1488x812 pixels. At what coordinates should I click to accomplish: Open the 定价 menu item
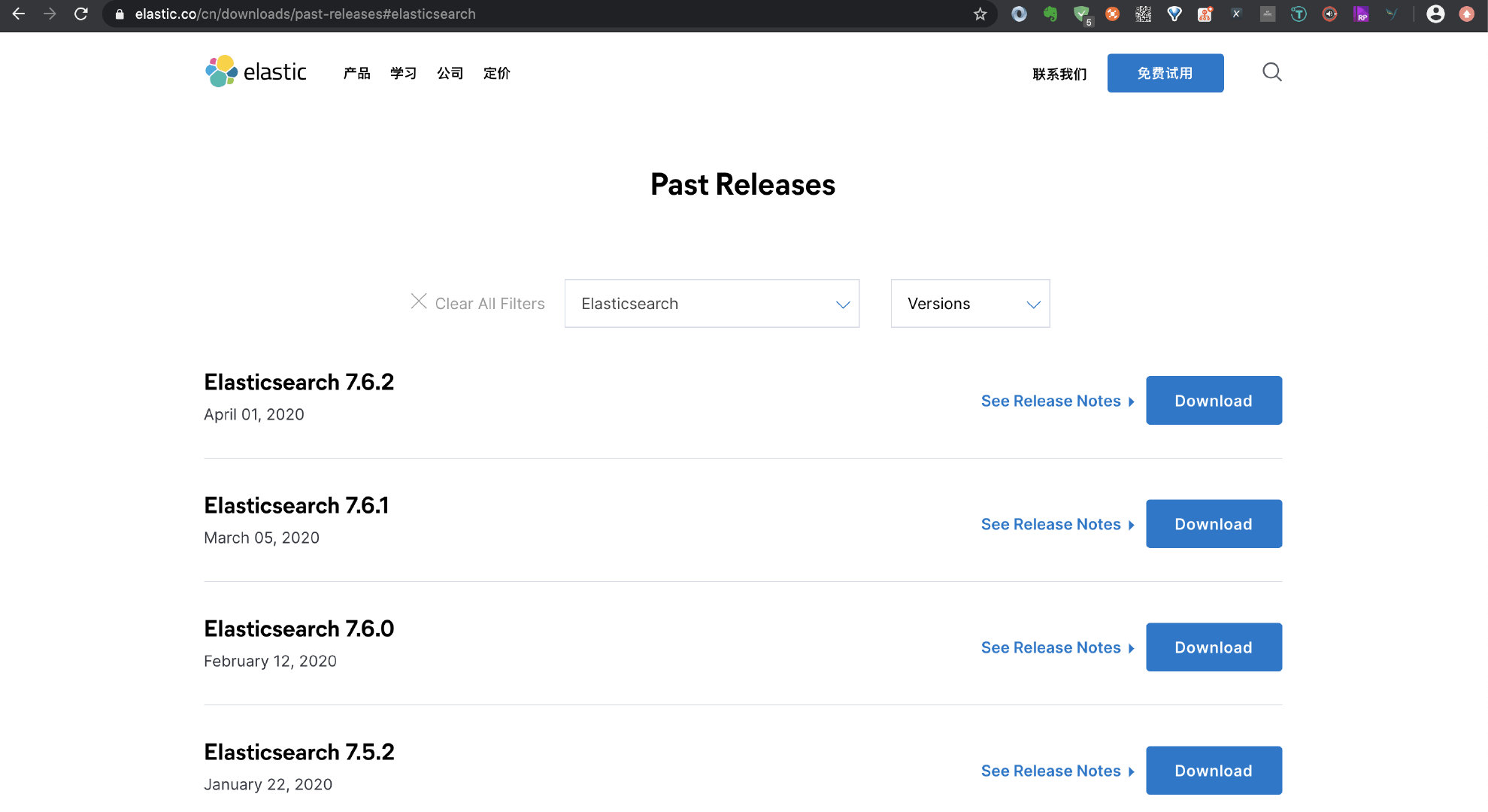(x=496, y=73)
